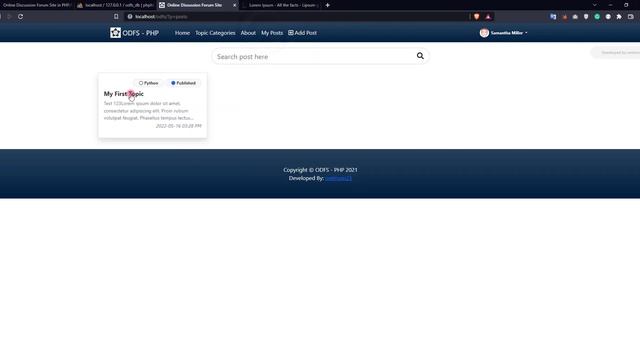Click the white circular extension icon
640x360 pixels.
tap(608, 17)
